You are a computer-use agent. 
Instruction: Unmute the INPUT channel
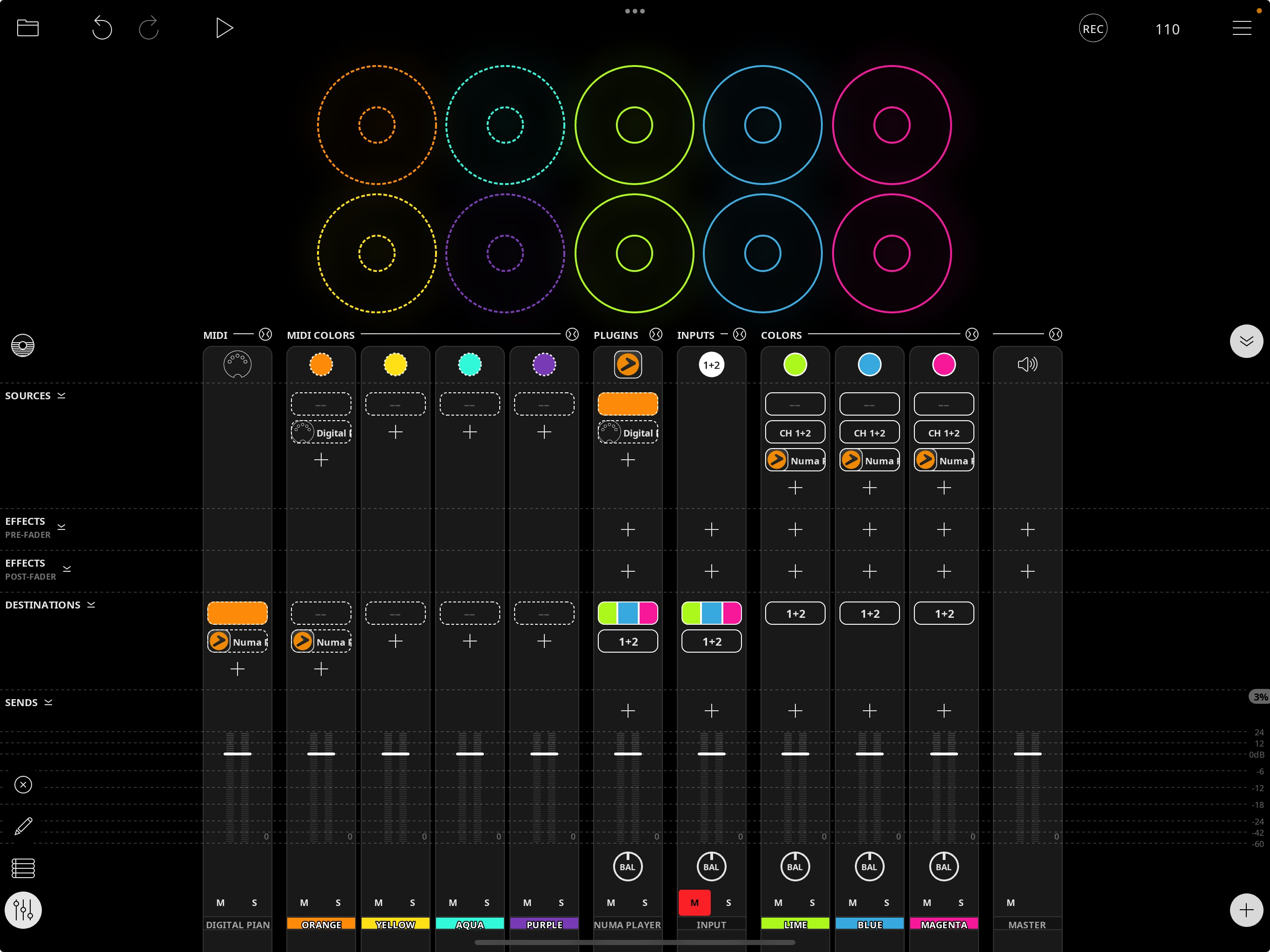(694, 903)
